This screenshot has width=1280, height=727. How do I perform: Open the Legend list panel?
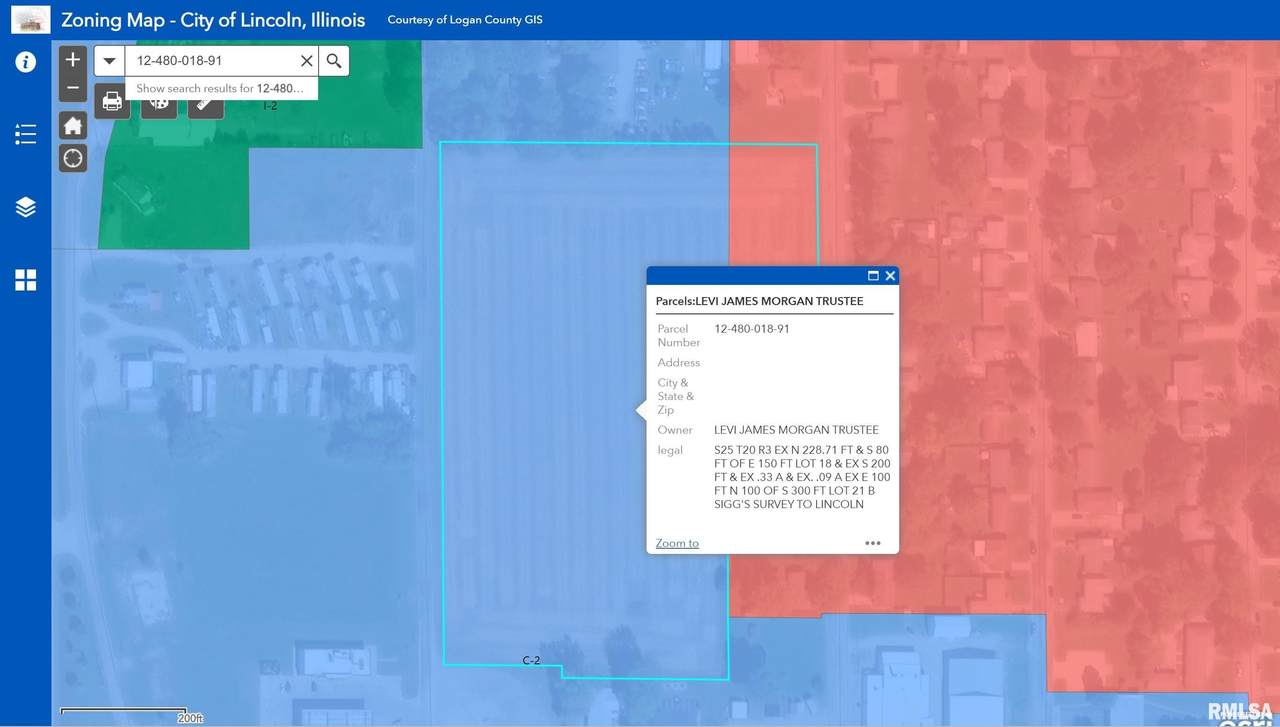click(26, 134)
